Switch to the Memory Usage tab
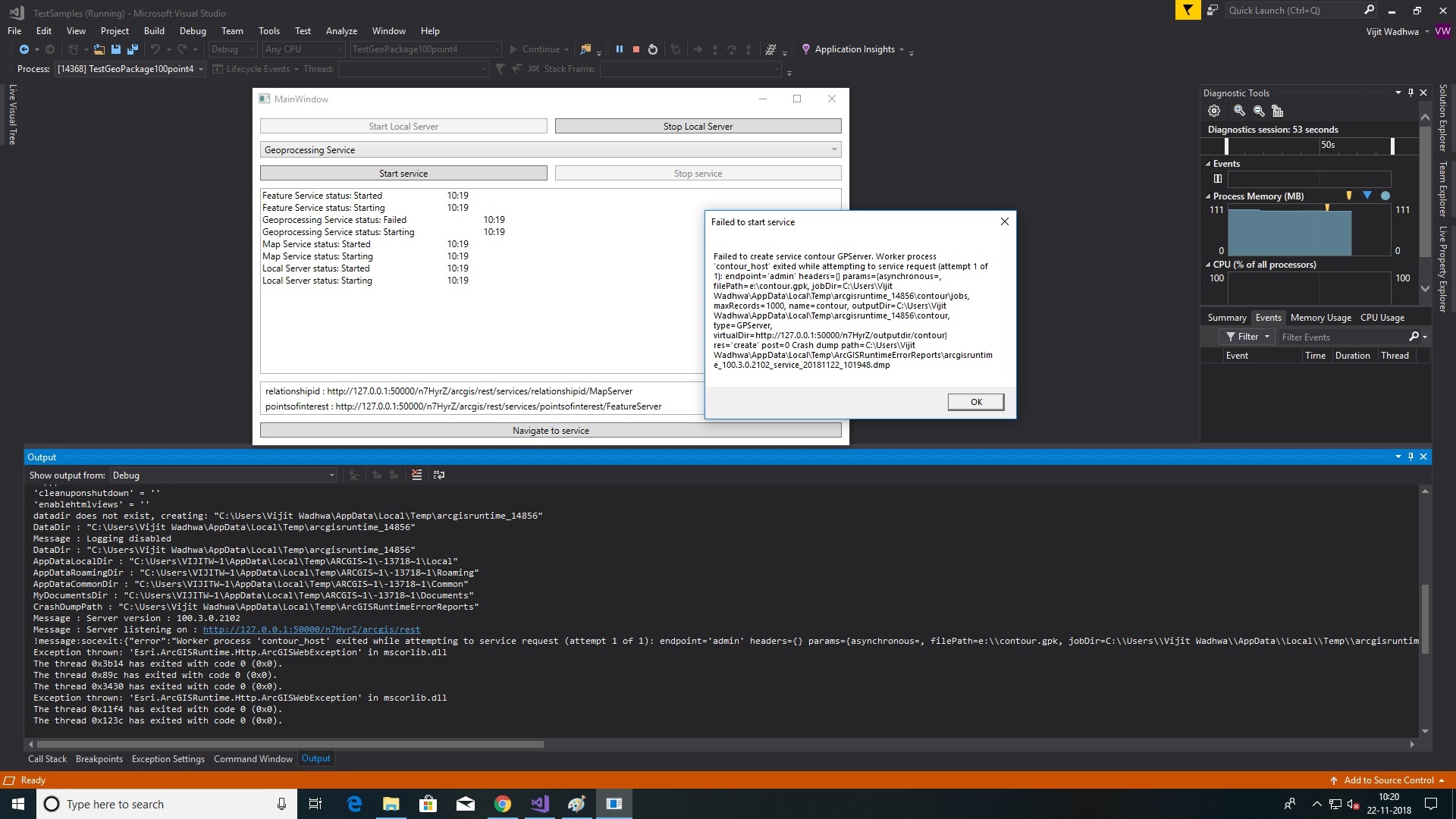 coord(1320,318)
